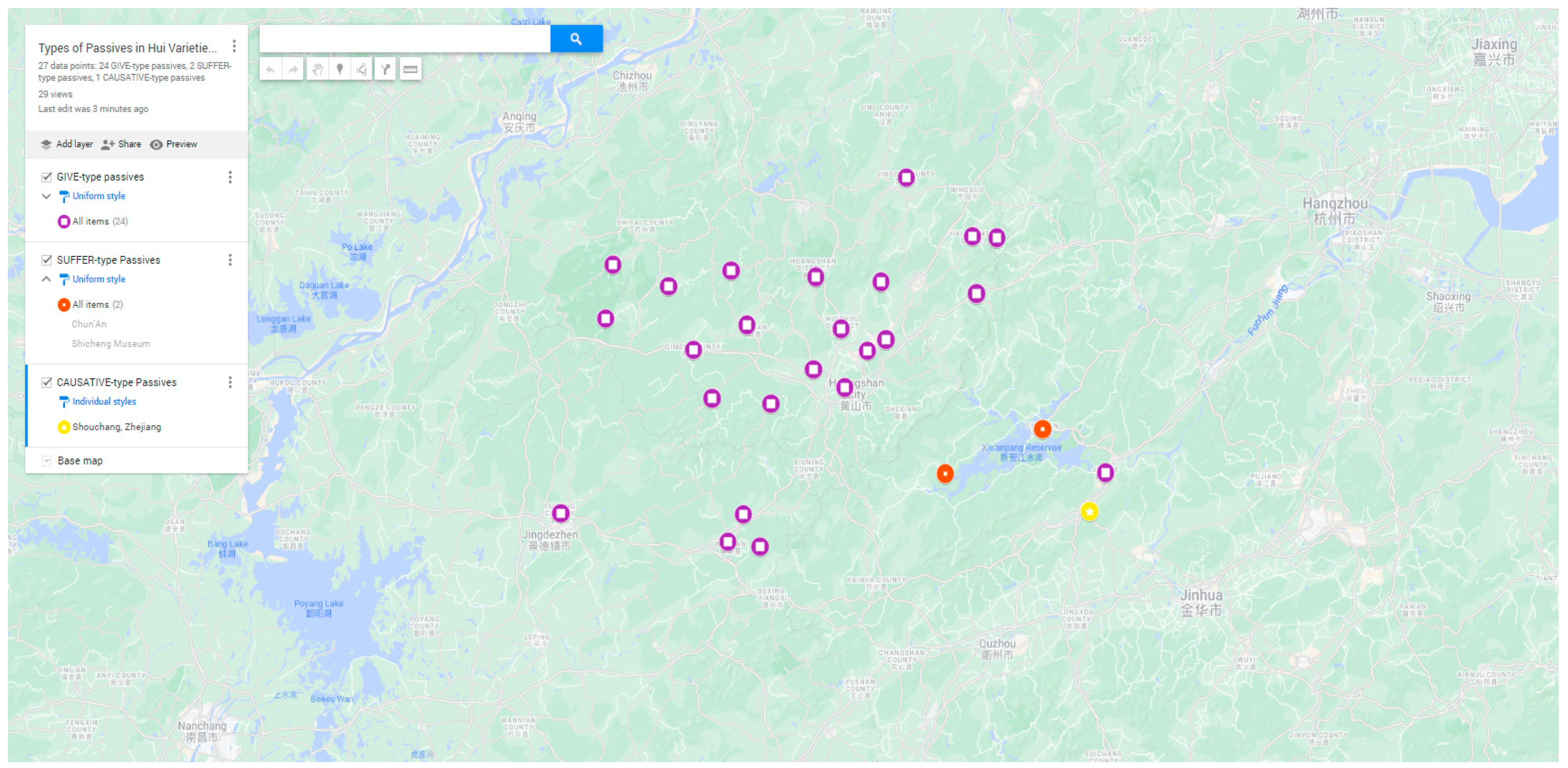Screen dimensions: 1568x768
Task: Open options menu for SUFFER-type Passives
Action: point(231,260)
